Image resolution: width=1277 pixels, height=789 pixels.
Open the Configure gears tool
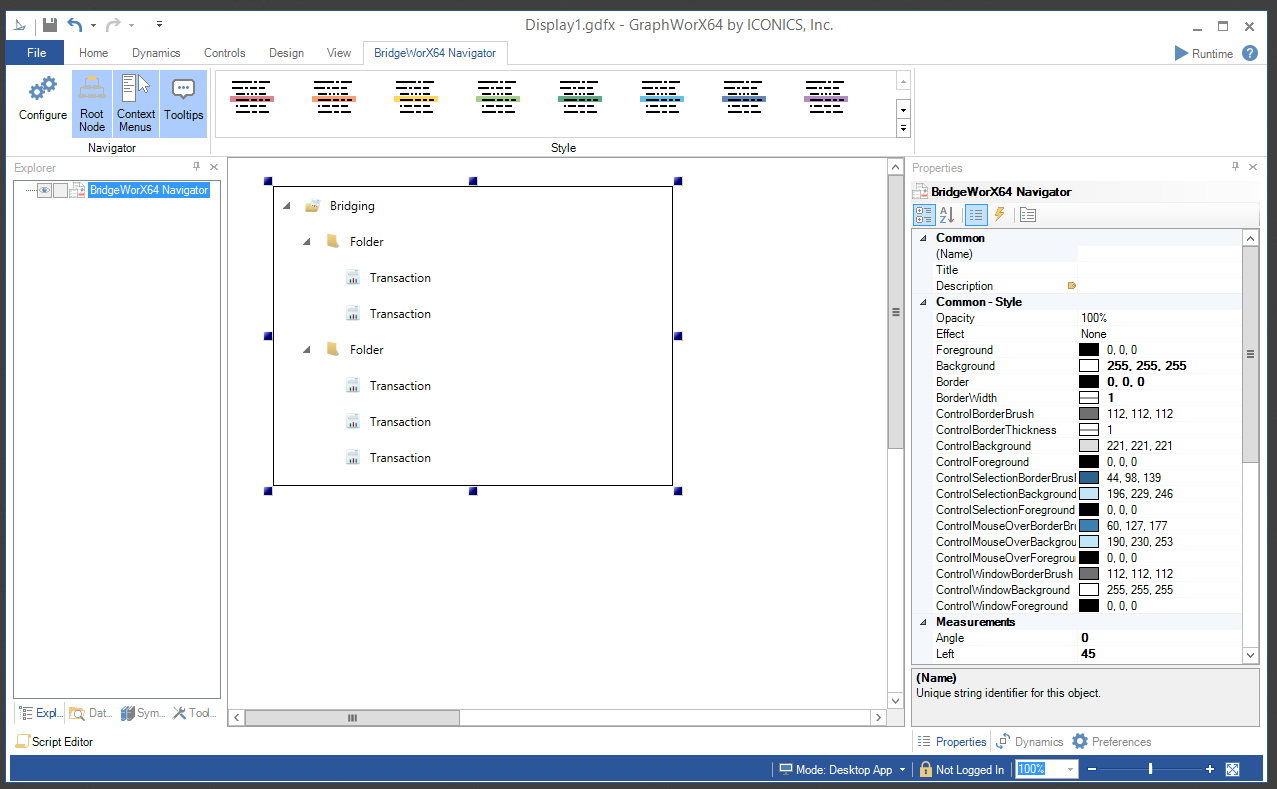click(x=43, y=101)
